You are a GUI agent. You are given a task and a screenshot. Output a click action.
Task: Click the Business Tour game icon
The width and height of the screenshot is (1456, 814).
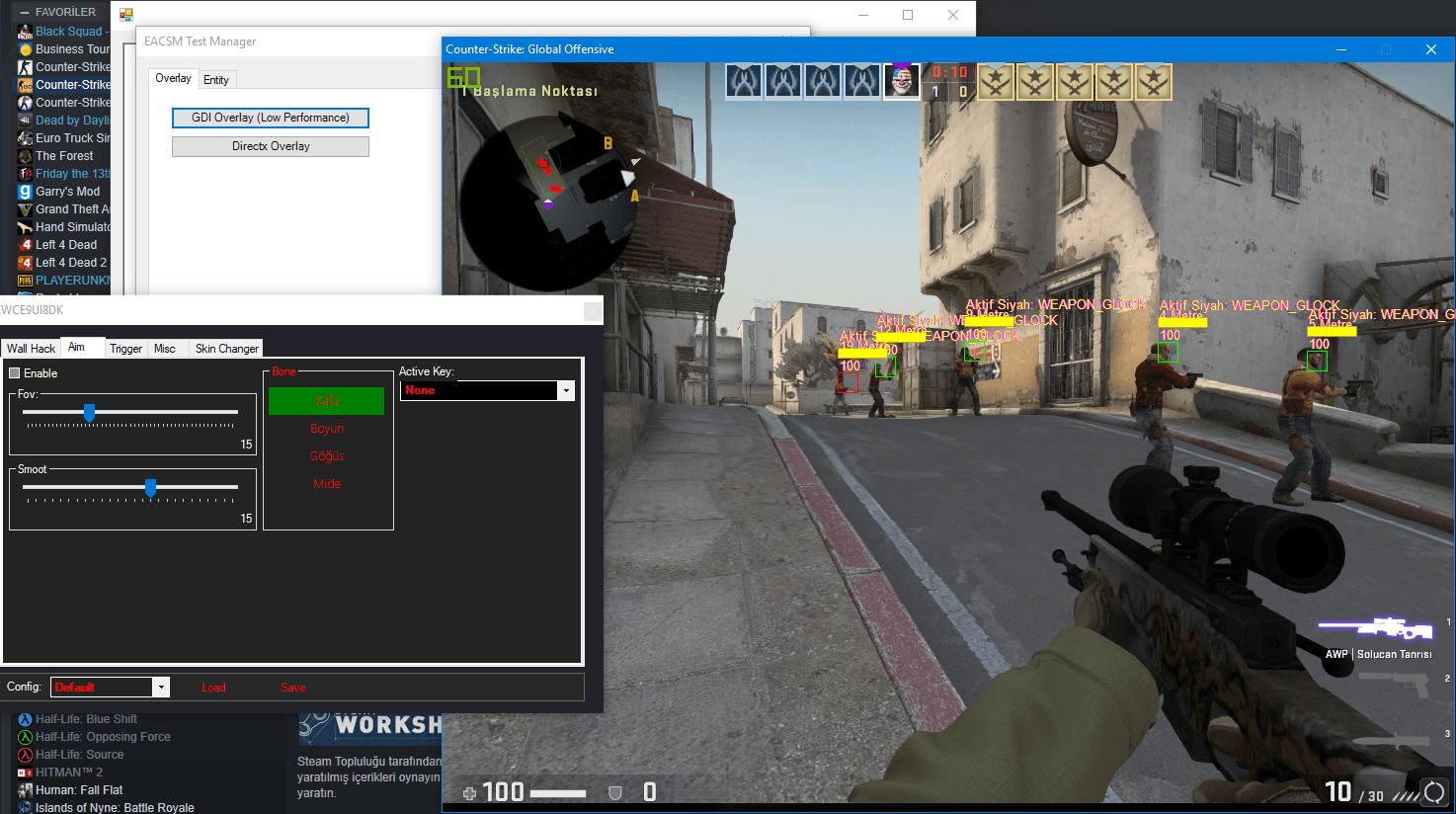coord(25,49)
